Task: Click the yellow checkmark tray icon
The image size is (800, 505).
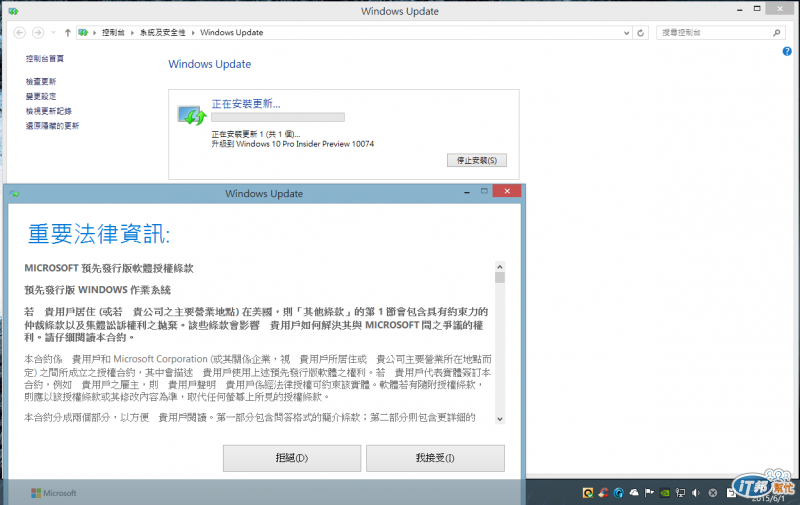Action: [x=588, y=493]
